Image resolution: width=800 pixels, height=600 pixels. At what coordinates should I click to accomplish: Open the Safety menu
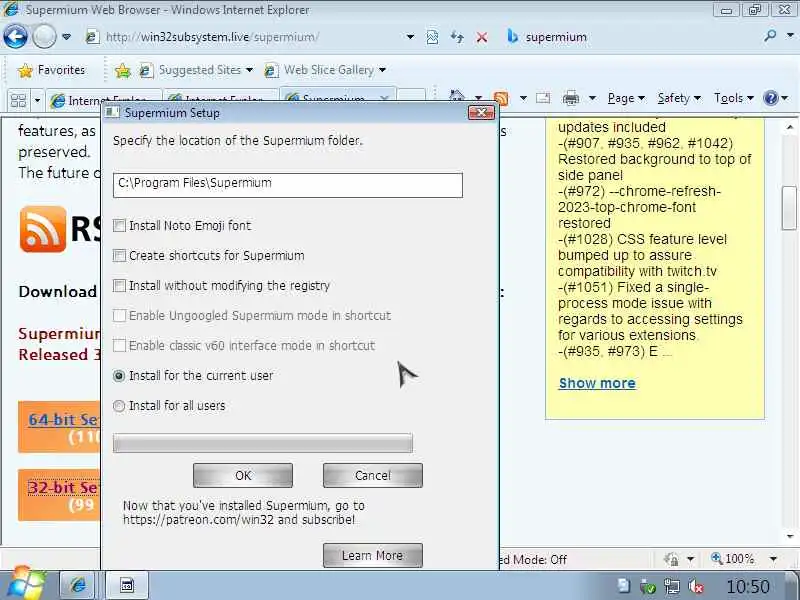(x=679, y=98)
